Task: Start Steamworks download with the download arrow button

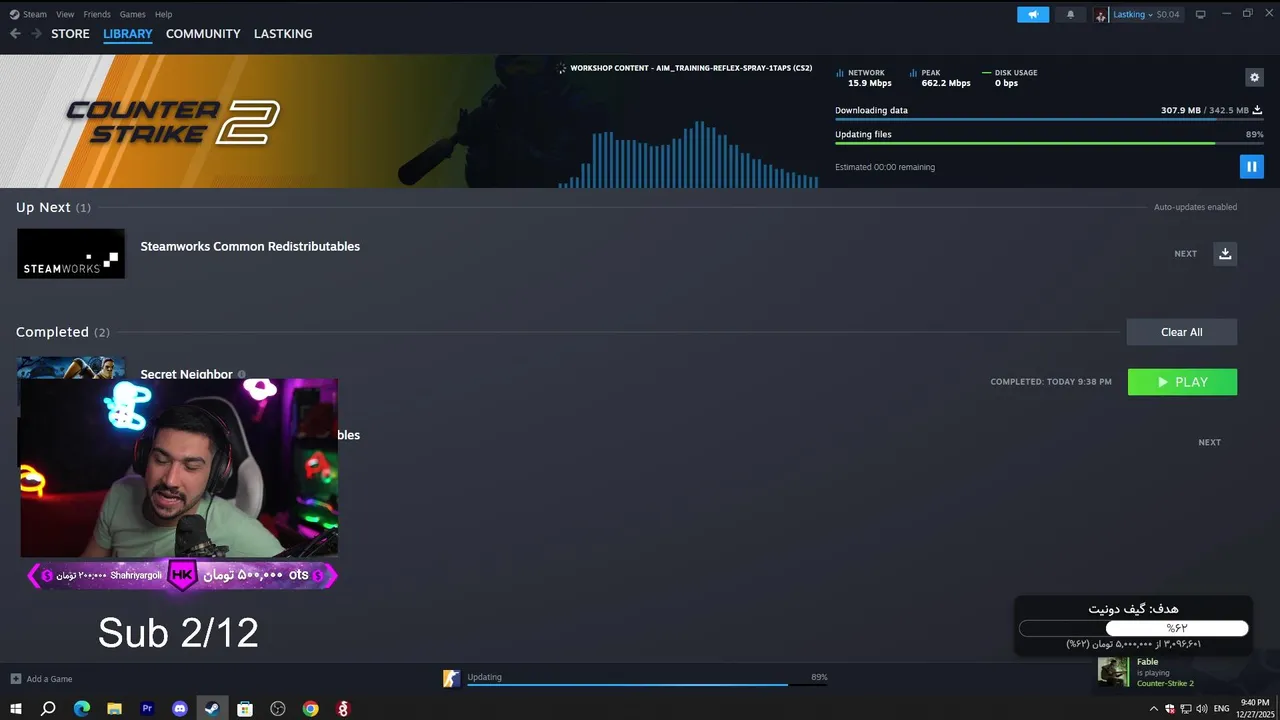Action: 1225,254
